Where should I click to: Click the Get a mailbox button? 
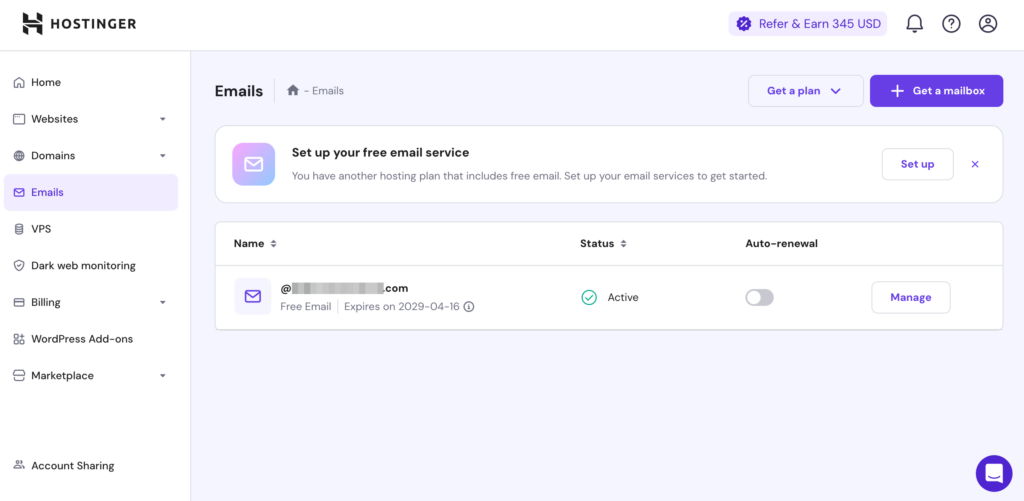pyautogui.click(x=936, y=91)
